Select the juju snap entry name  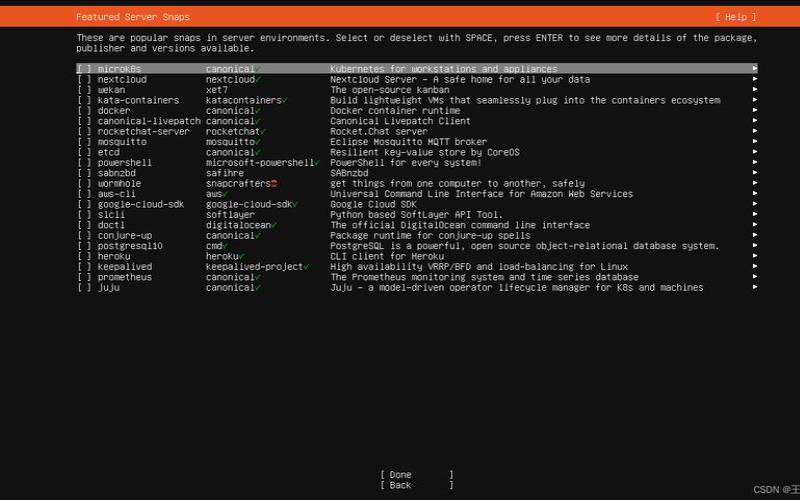[108, 288]
